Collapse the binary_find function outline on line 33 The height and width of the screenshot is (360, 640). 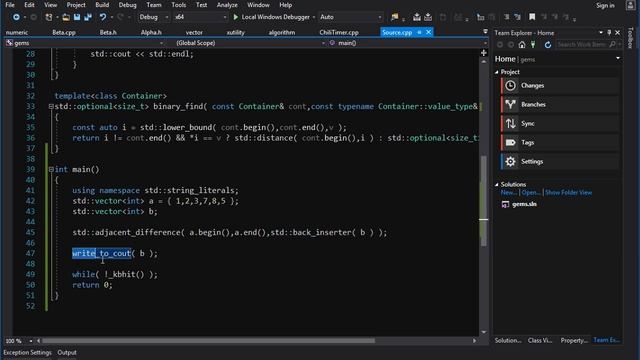51,107
